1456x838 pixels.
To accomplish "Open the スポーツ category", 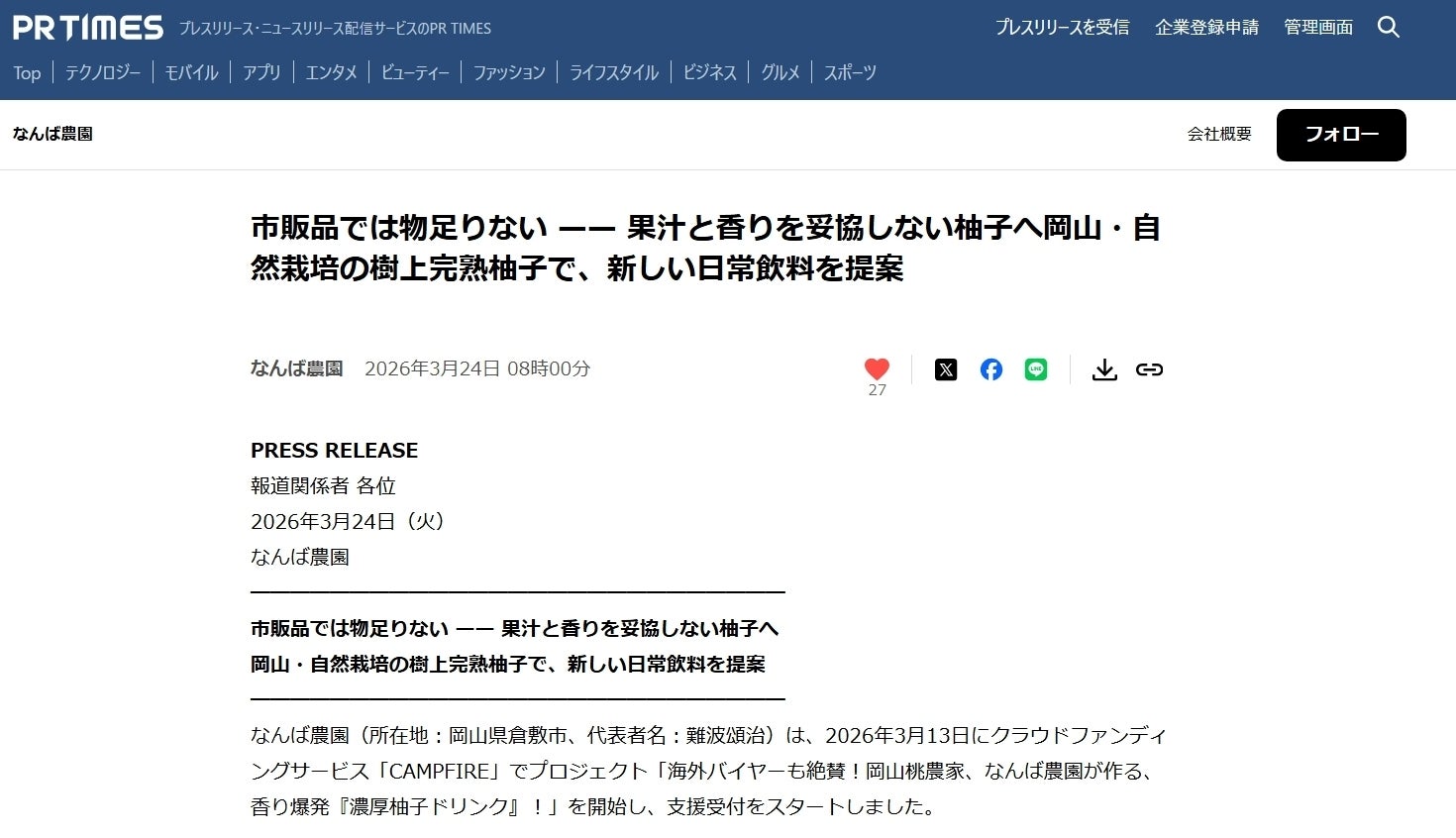I will (x=850, y=72).
